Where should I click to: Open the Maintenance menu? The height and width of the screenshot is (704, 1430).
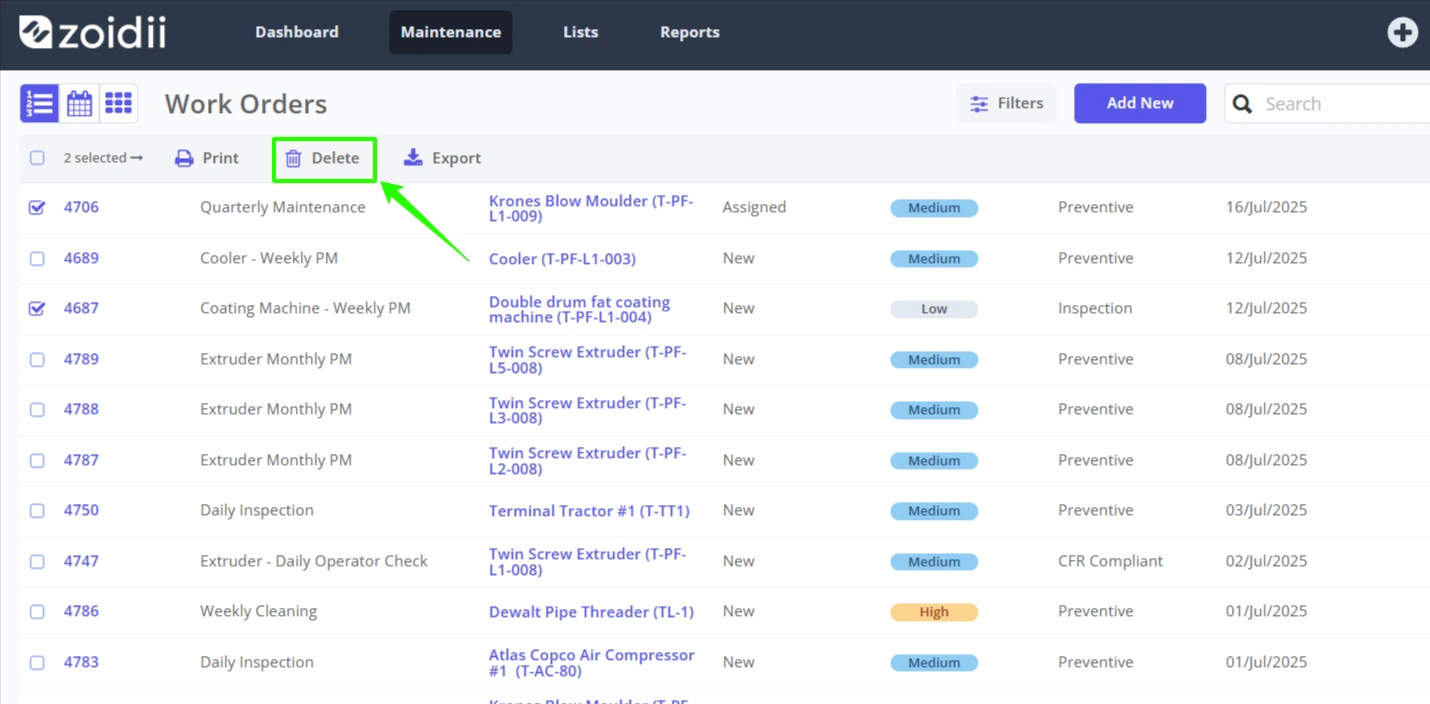451,32
